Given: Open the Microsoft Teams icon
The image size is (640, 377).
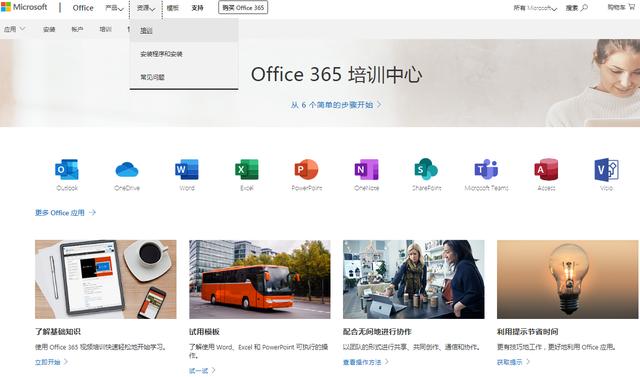Looking at the screenshot, I should (486, 169).
